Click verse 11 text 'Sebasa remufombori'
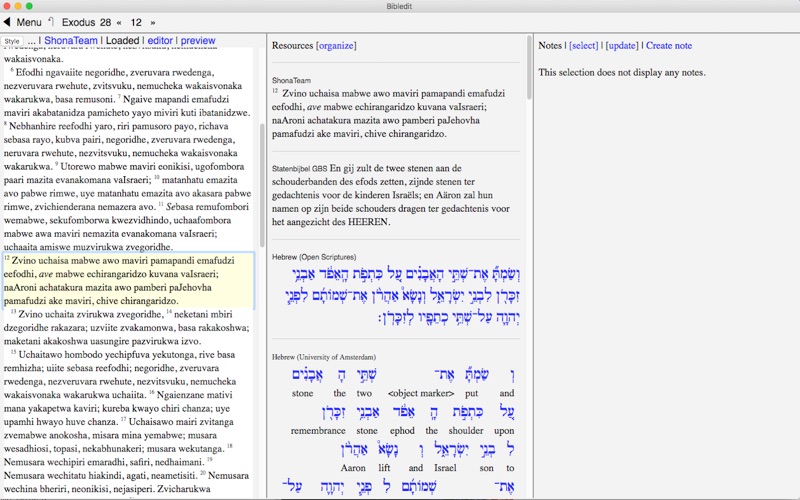The image size is (800, 500). pos(207,207)
